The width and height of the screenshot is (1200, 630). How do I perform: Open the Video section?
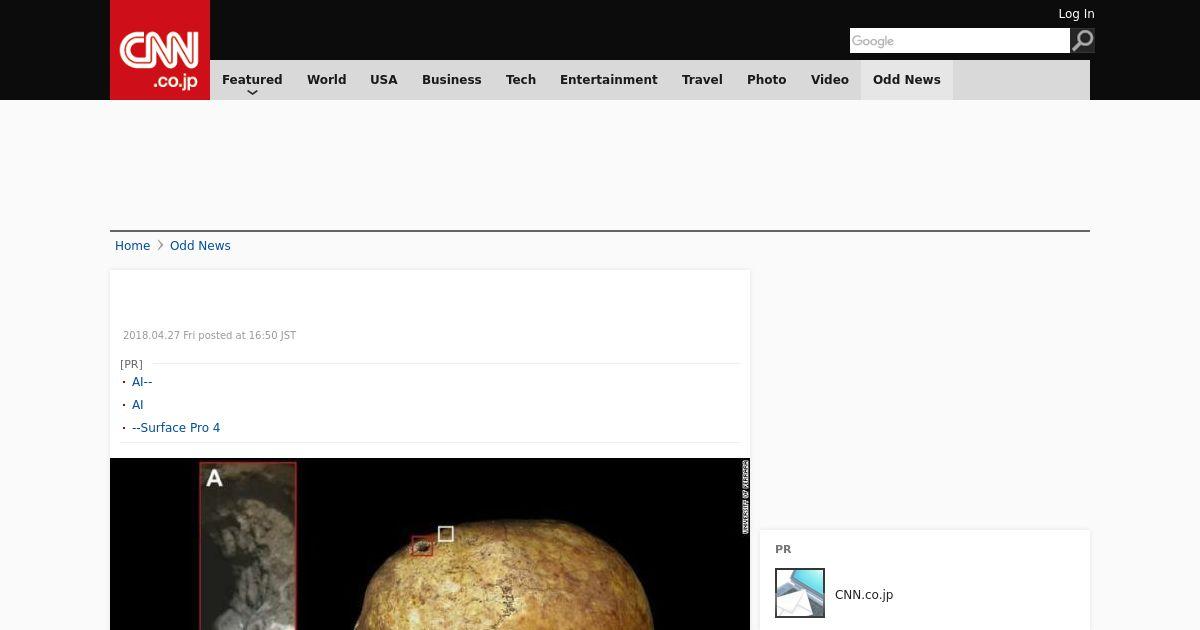point(830,80)
